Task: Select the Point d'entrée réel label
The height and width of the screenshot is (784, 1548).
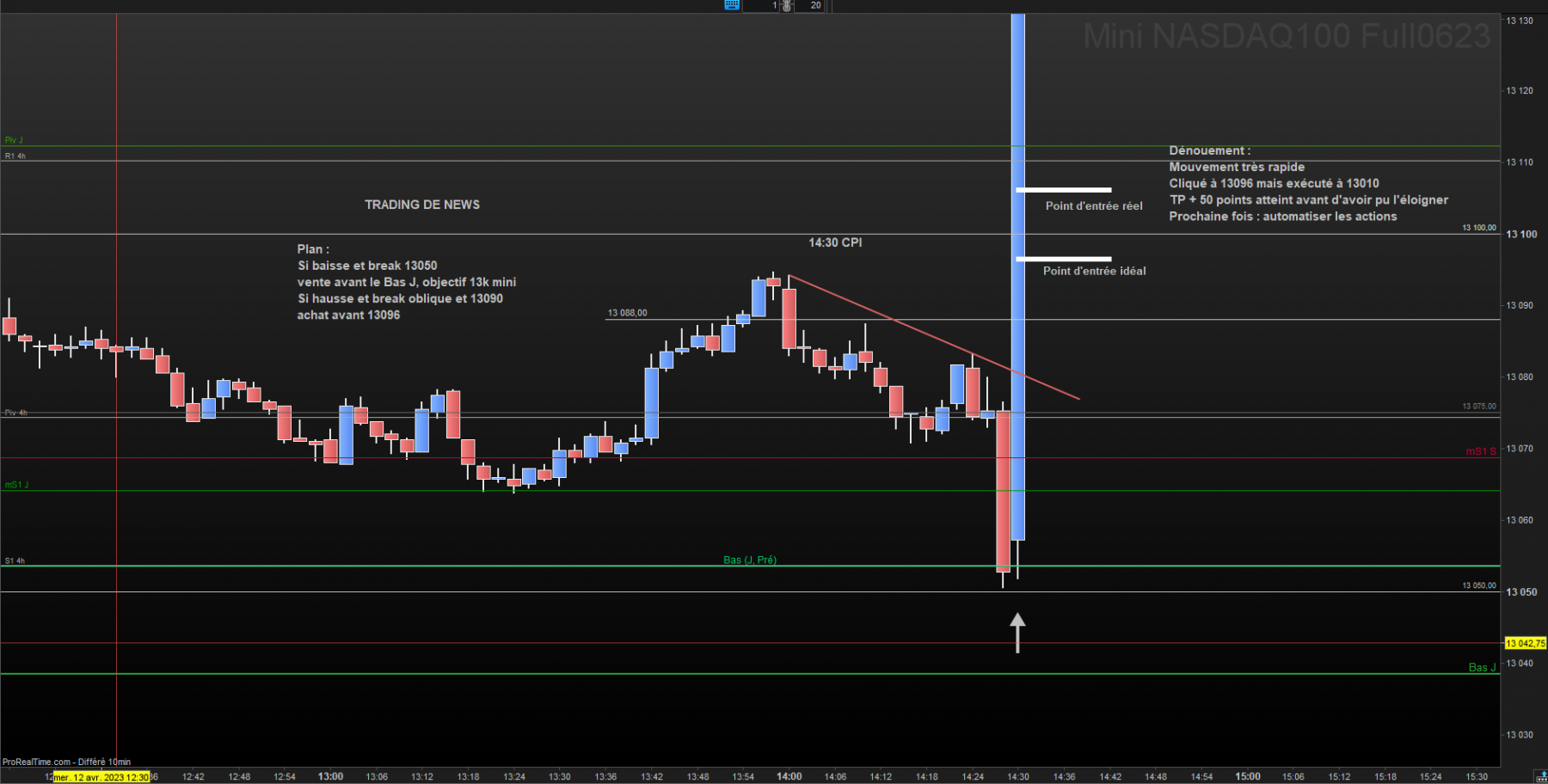Action: (x=1094, y=205)
